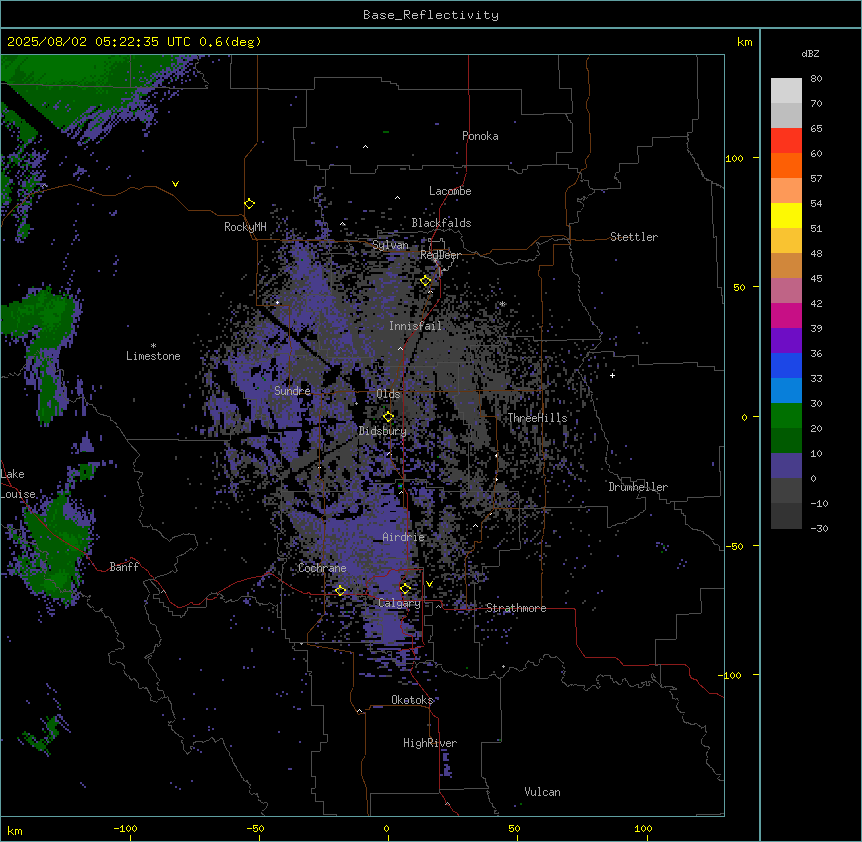The width and height of the screenshot is (862, 842).
Task: Click the yellow 51 dBZ legend swatch
Action: (x=786, y=216)
